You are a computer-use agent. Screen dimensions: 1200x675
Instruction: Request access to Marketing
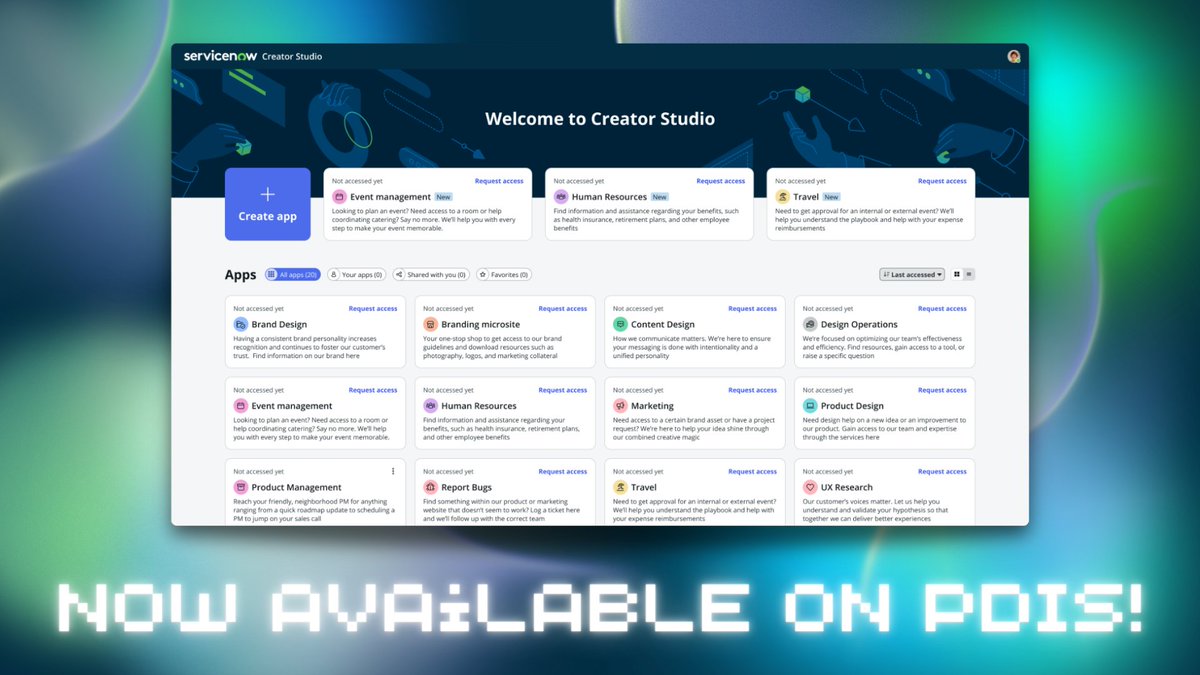[753, 390]
